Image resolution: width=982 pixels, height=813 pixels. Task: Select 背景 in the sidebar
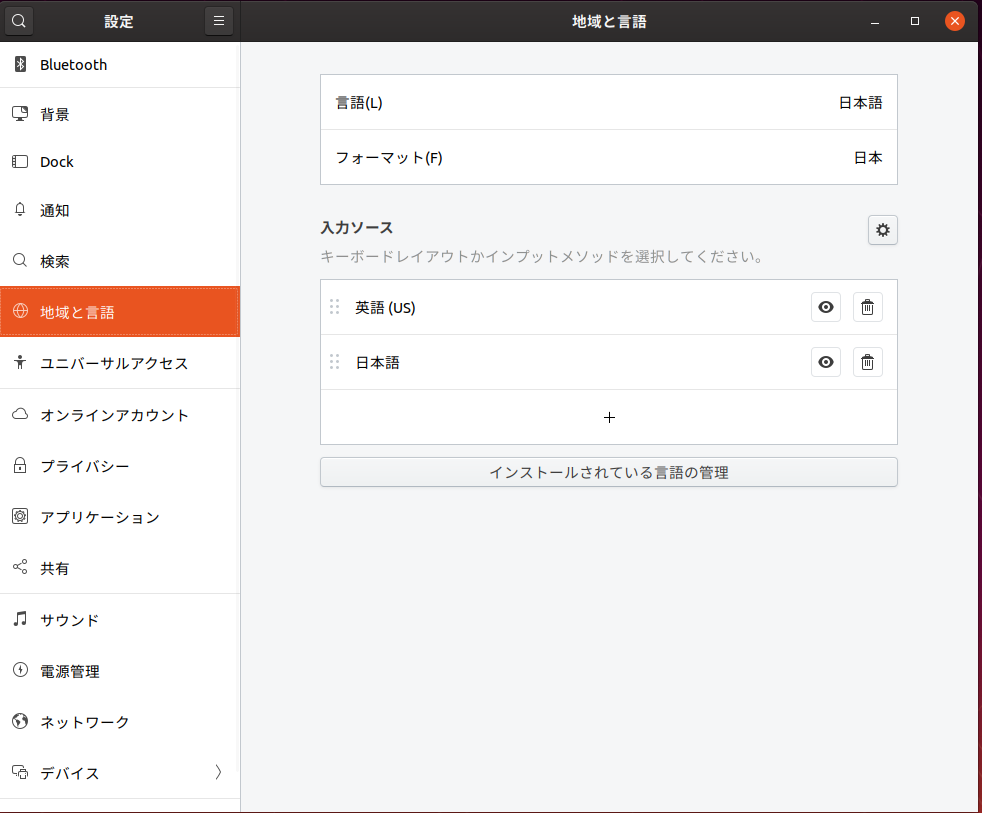click(x=120, y=113)
